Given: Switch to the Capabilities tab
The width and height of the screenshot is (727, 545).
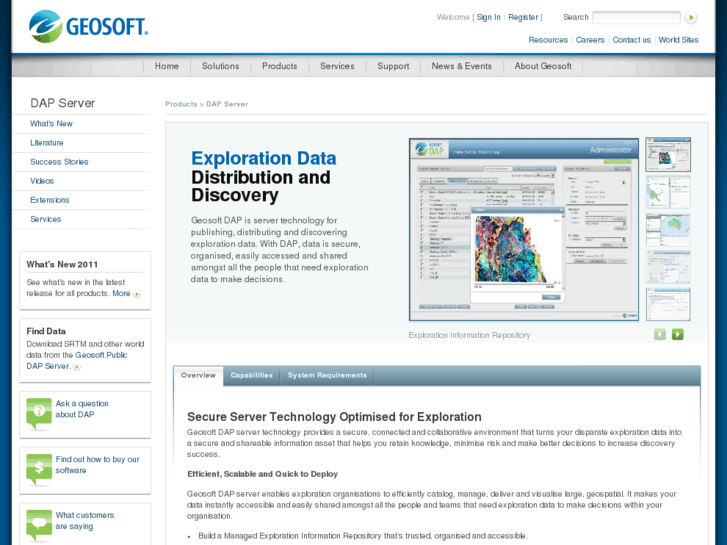Looking at the screenshot, I should click(252, 375).
